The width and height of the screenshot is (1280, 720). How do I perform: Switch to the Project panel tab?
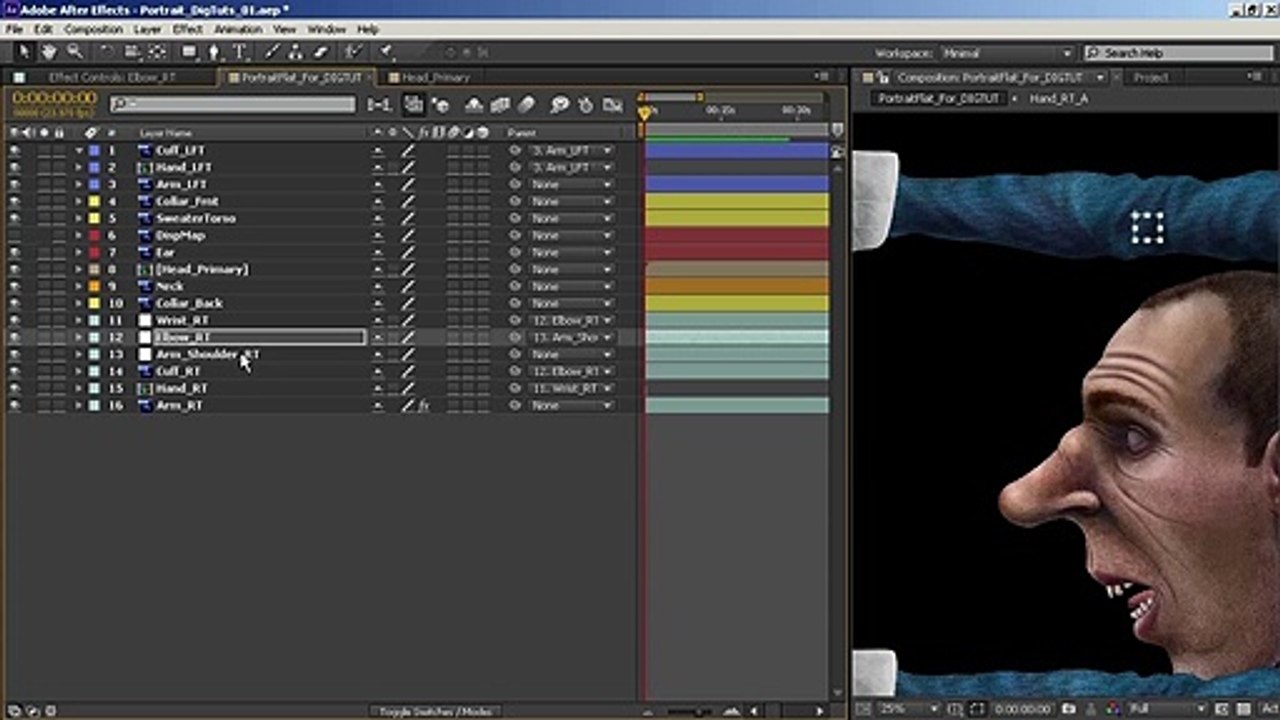(1150, 77)
